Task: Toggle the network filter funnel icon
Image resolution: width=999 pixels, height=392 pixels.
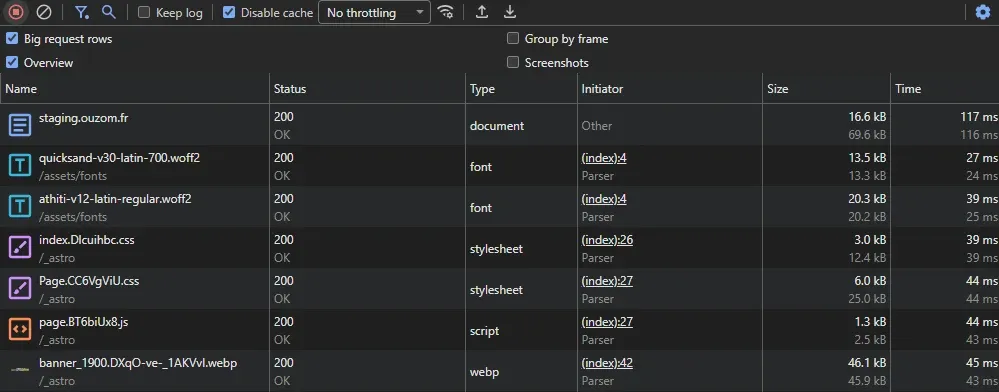Action: click(x=82, y=12)
